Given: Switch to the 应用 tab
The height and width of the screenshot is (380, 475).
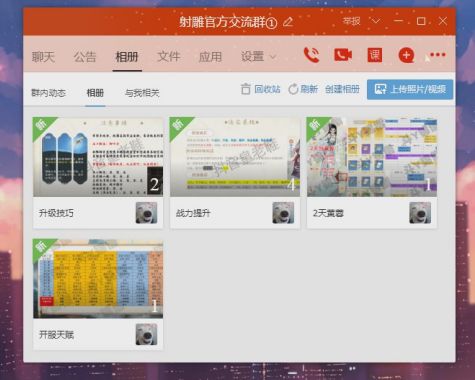Looking at the screenshot, I should (x=210, y=57).
